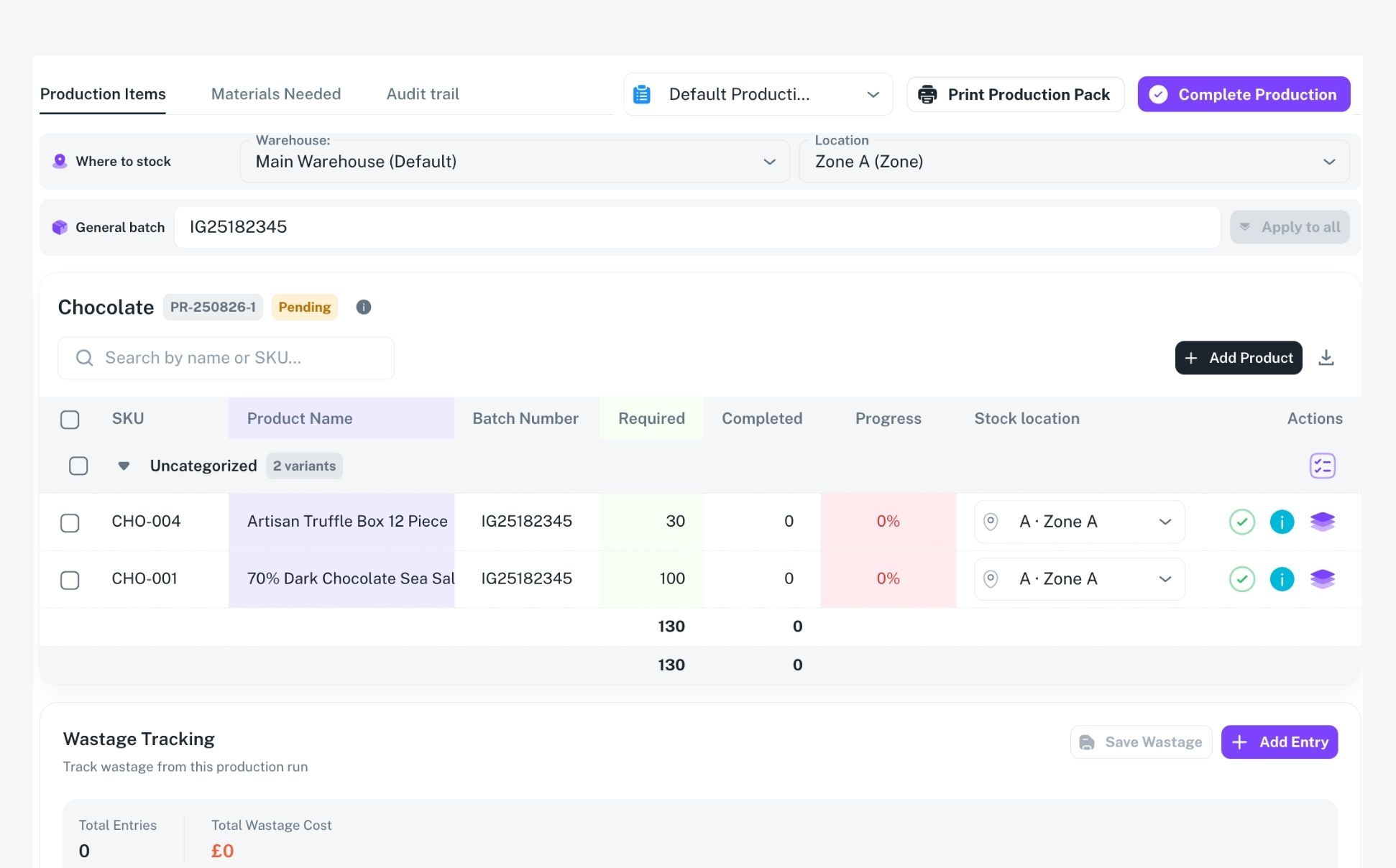1396x868 pixels.
Task: Click purple layers icon for CHO-001 row
Action: tap(1322, 579)
